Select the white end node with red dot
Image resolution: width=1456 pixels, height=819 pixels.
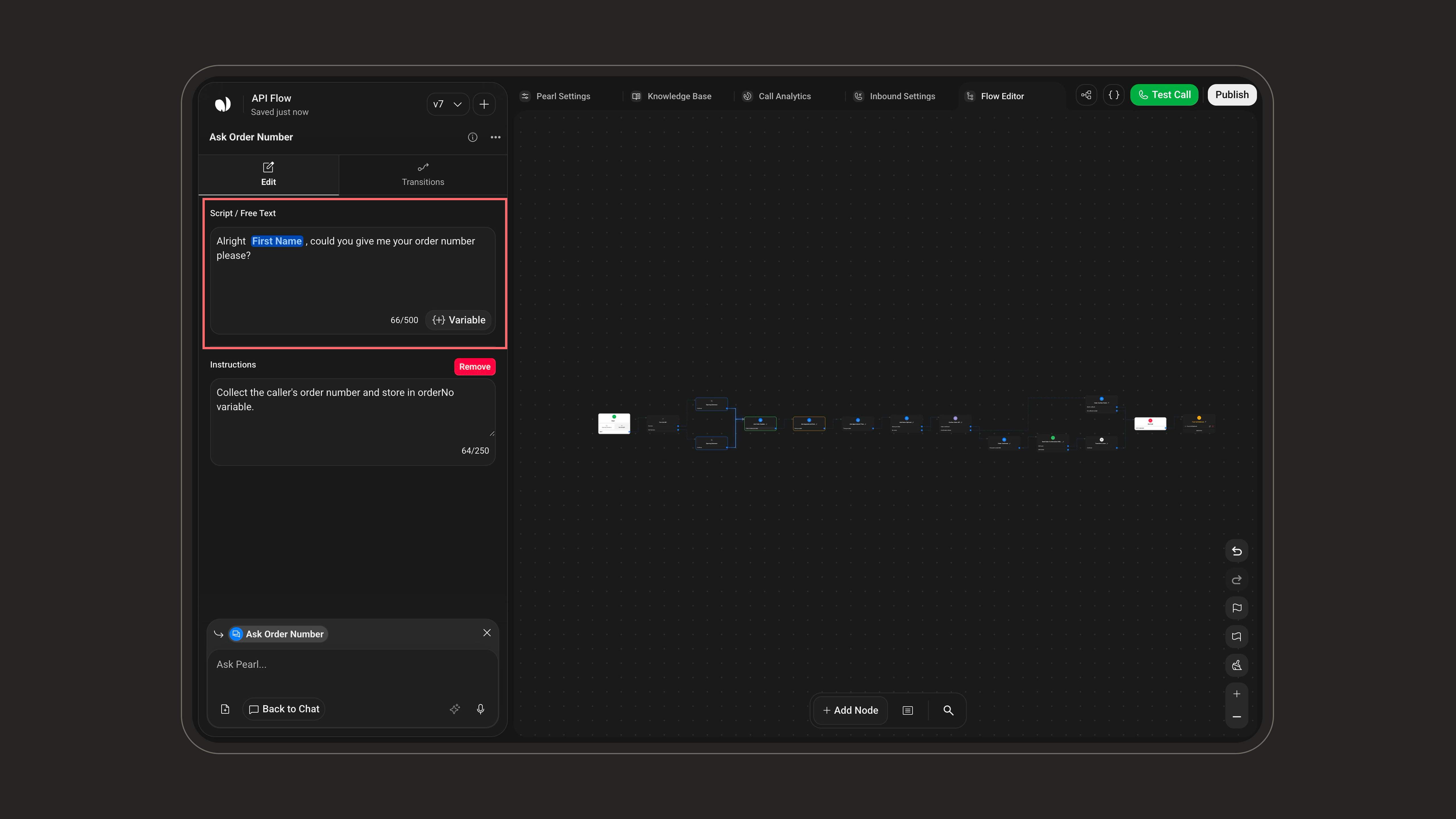click(1150, 424)
